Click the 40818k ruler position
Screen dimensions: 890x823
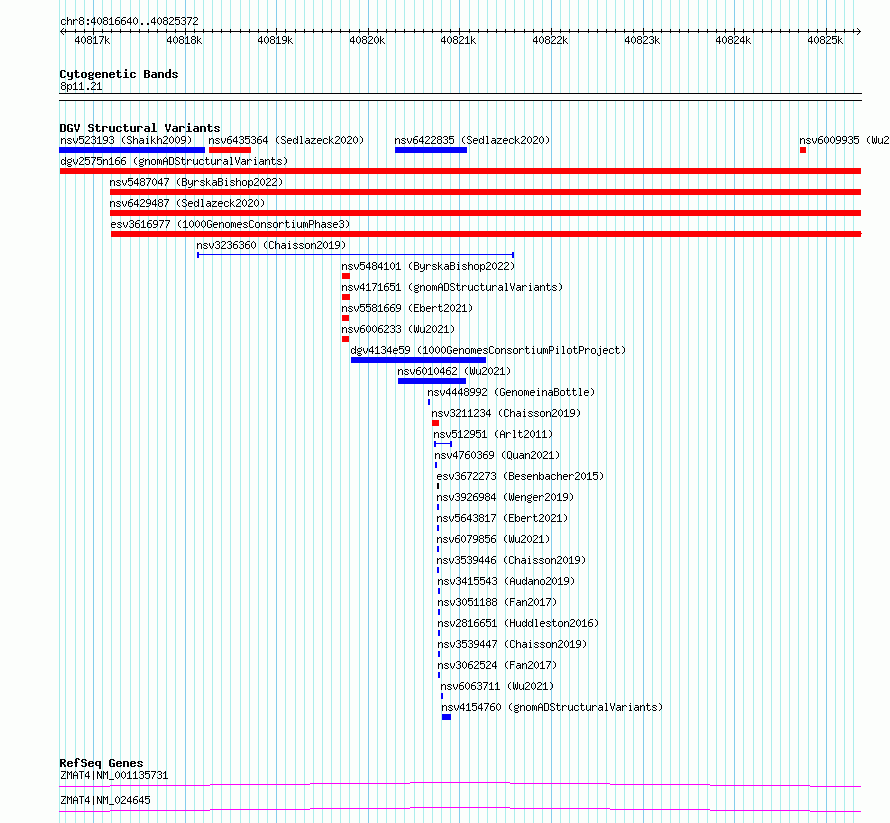pyautogui.click(x=184, y=40)
